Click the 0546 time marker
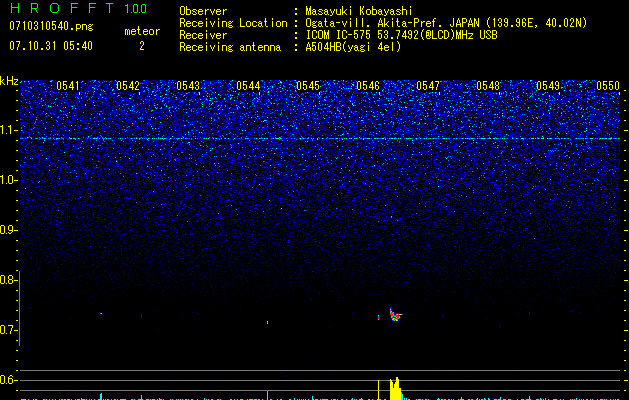The height and width of the screenshot is (400, 629). [x=368, y=86]
